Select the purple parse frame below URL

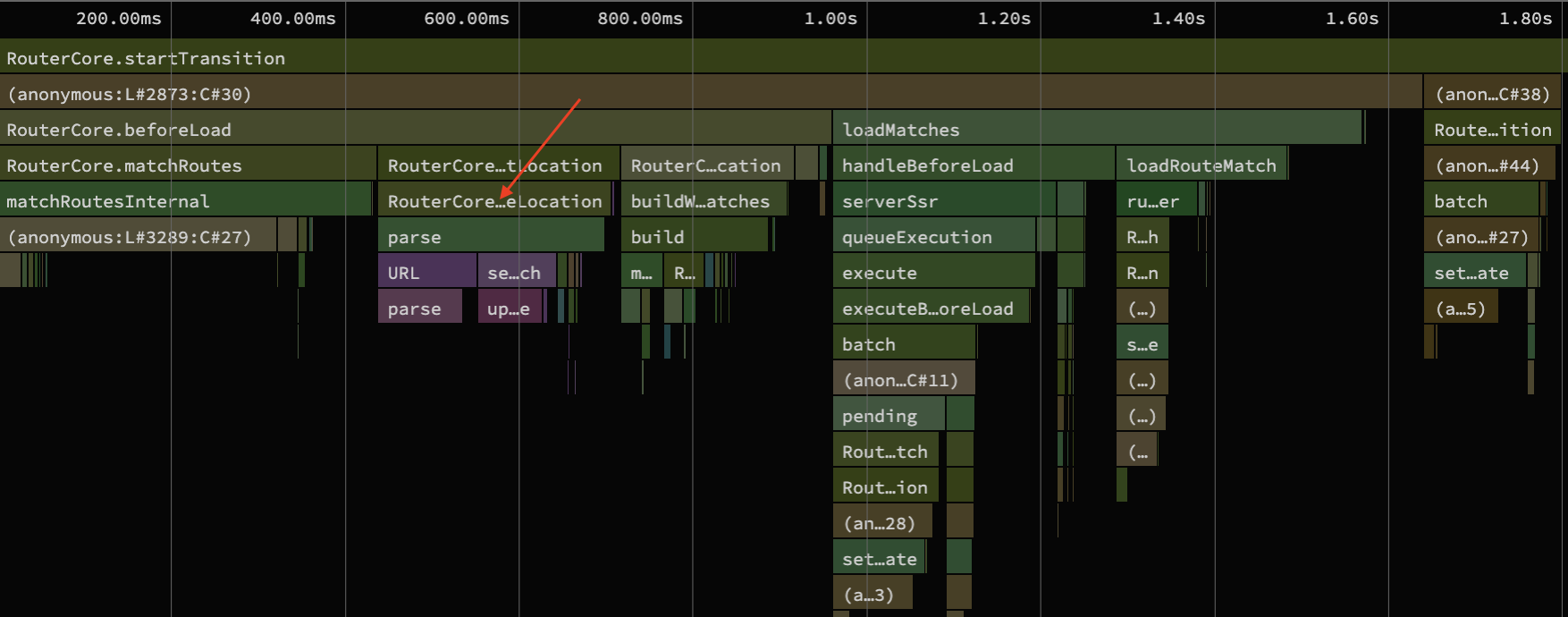(420, 308)
